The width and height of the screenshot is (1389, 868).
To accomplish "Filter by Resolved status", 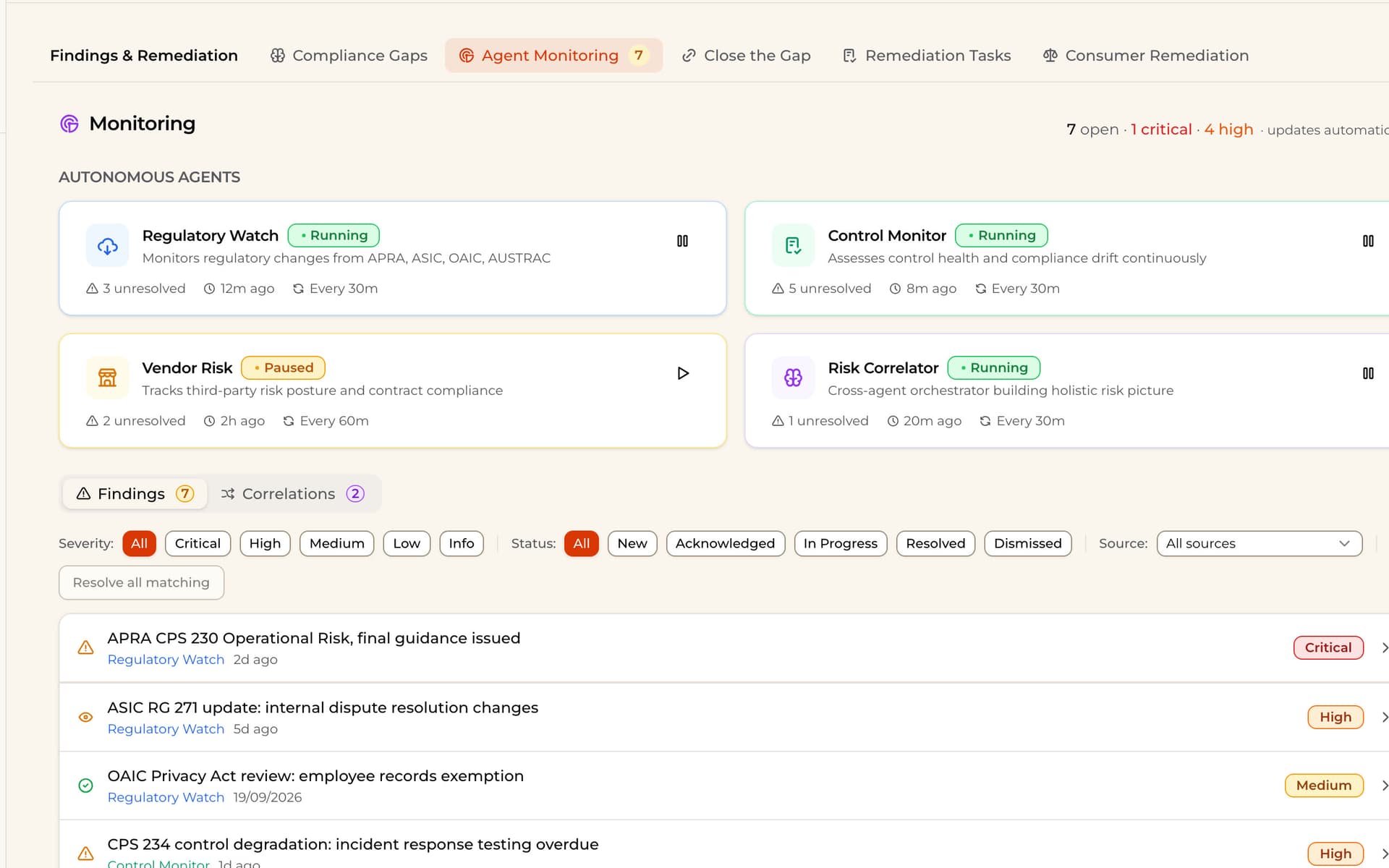I will pyautogui.click(x=935, y=543).
